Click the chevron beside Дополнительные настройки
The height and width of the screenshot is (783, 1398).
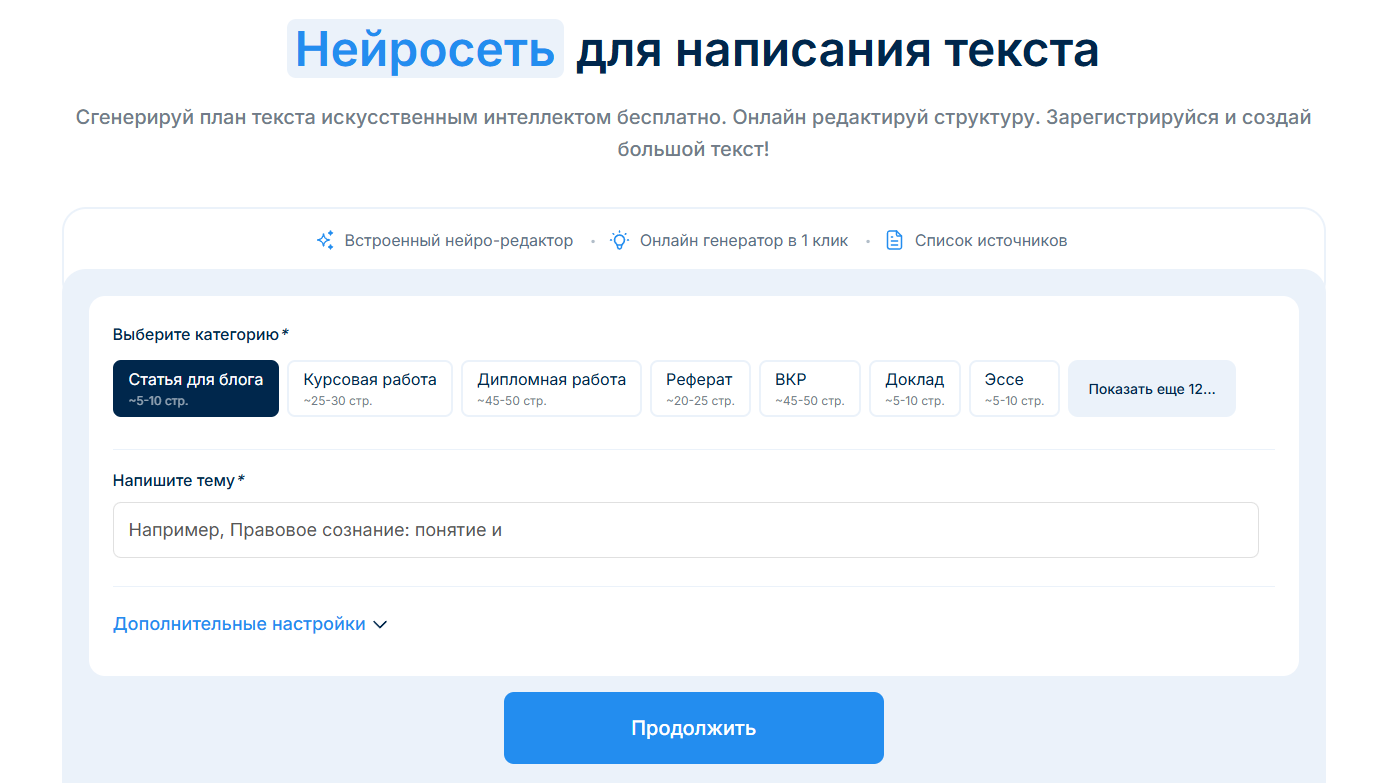380,624
